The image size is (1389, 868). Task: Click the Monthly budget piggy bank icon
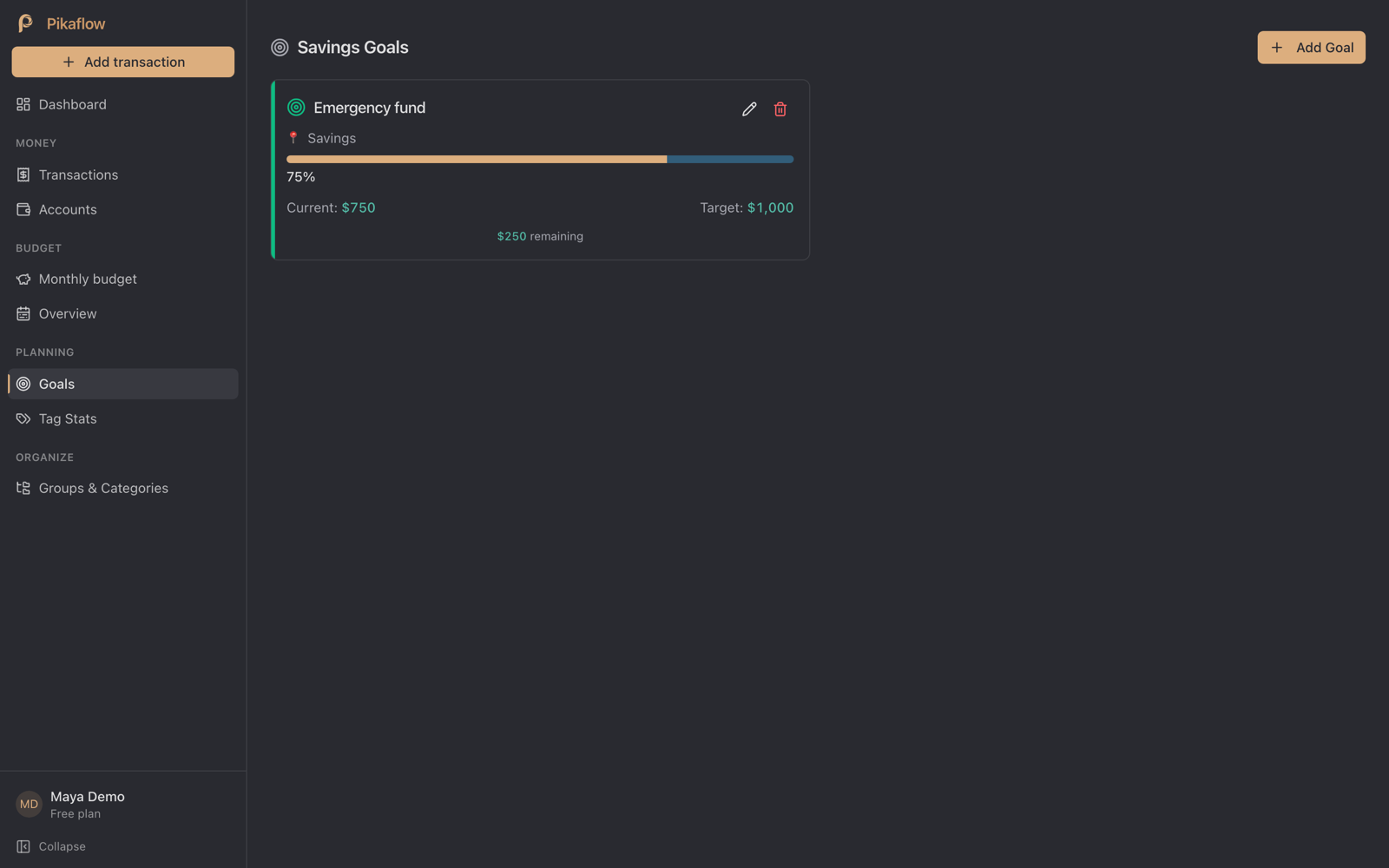(x=23, y=279)
